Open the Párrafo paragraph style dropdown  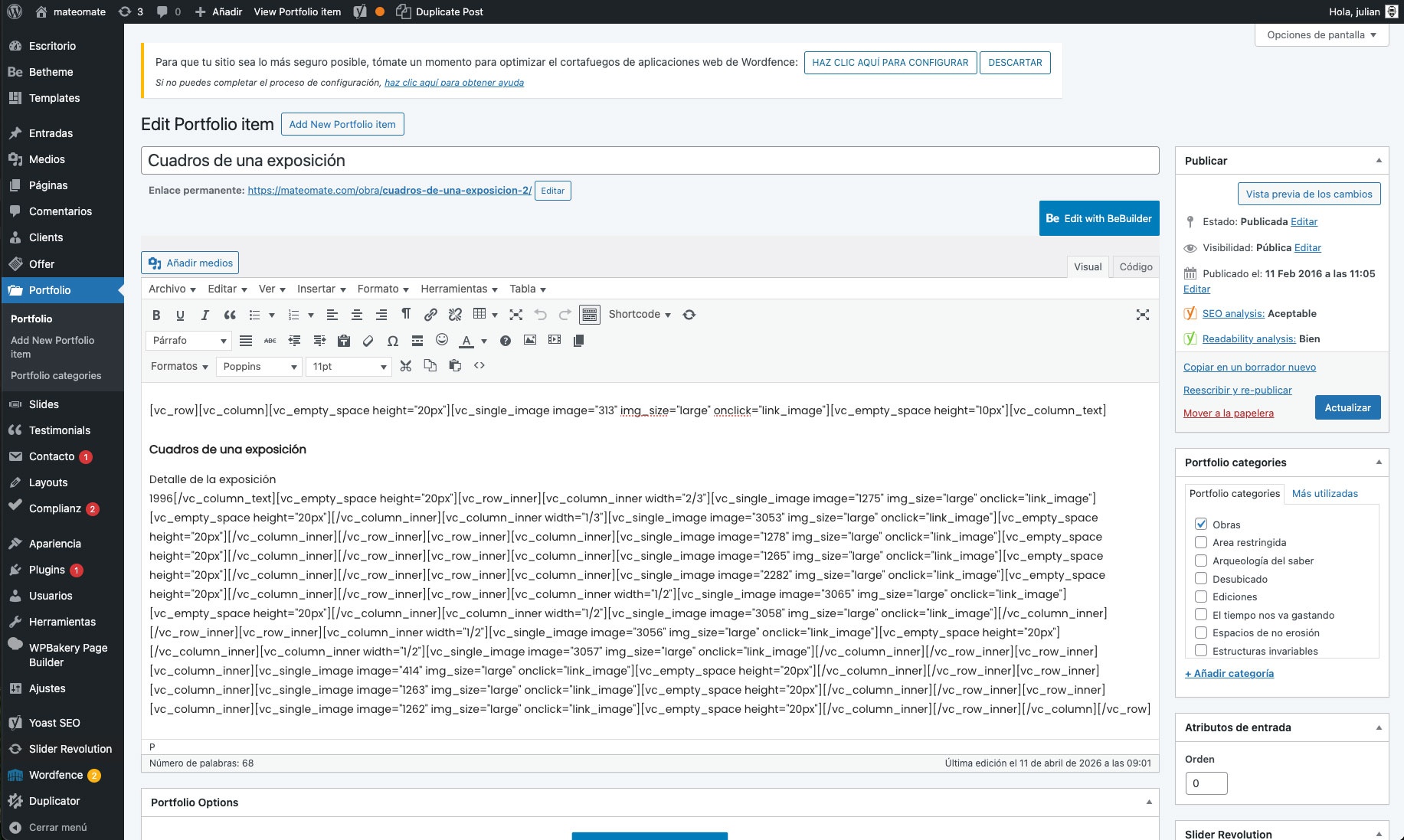click(189, 341)
